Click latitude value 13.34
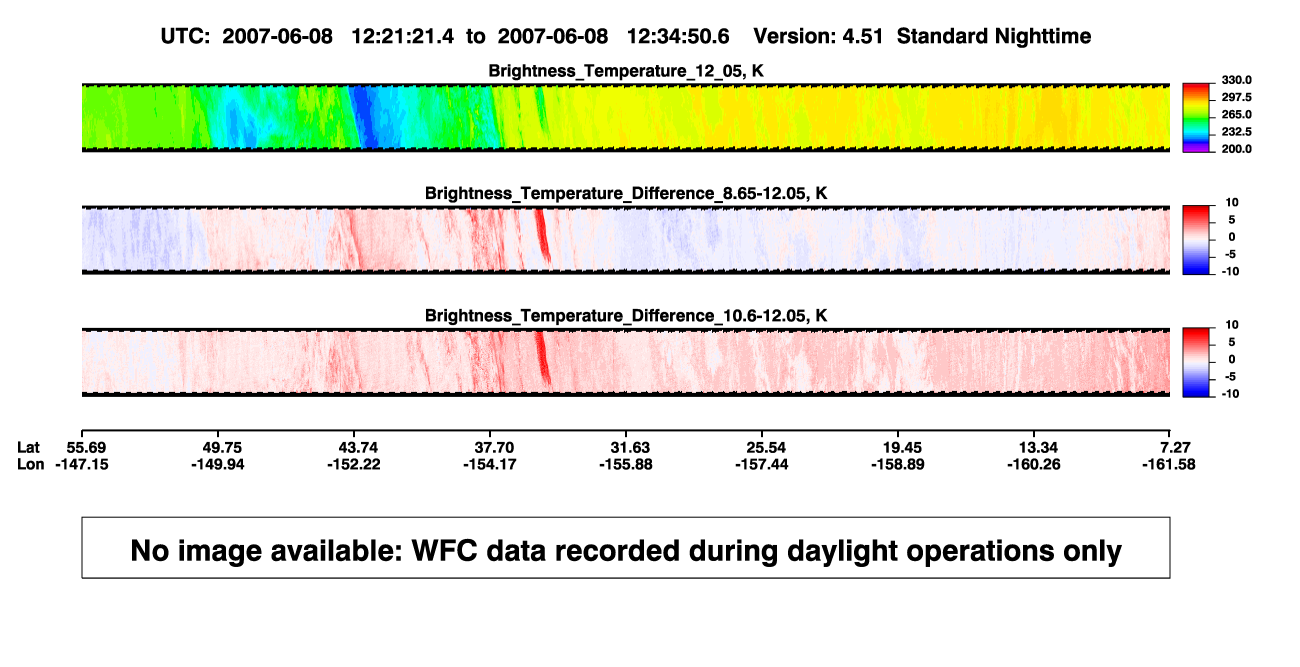The height and width of the screenshot is (667, 1300). [1038, 447]
